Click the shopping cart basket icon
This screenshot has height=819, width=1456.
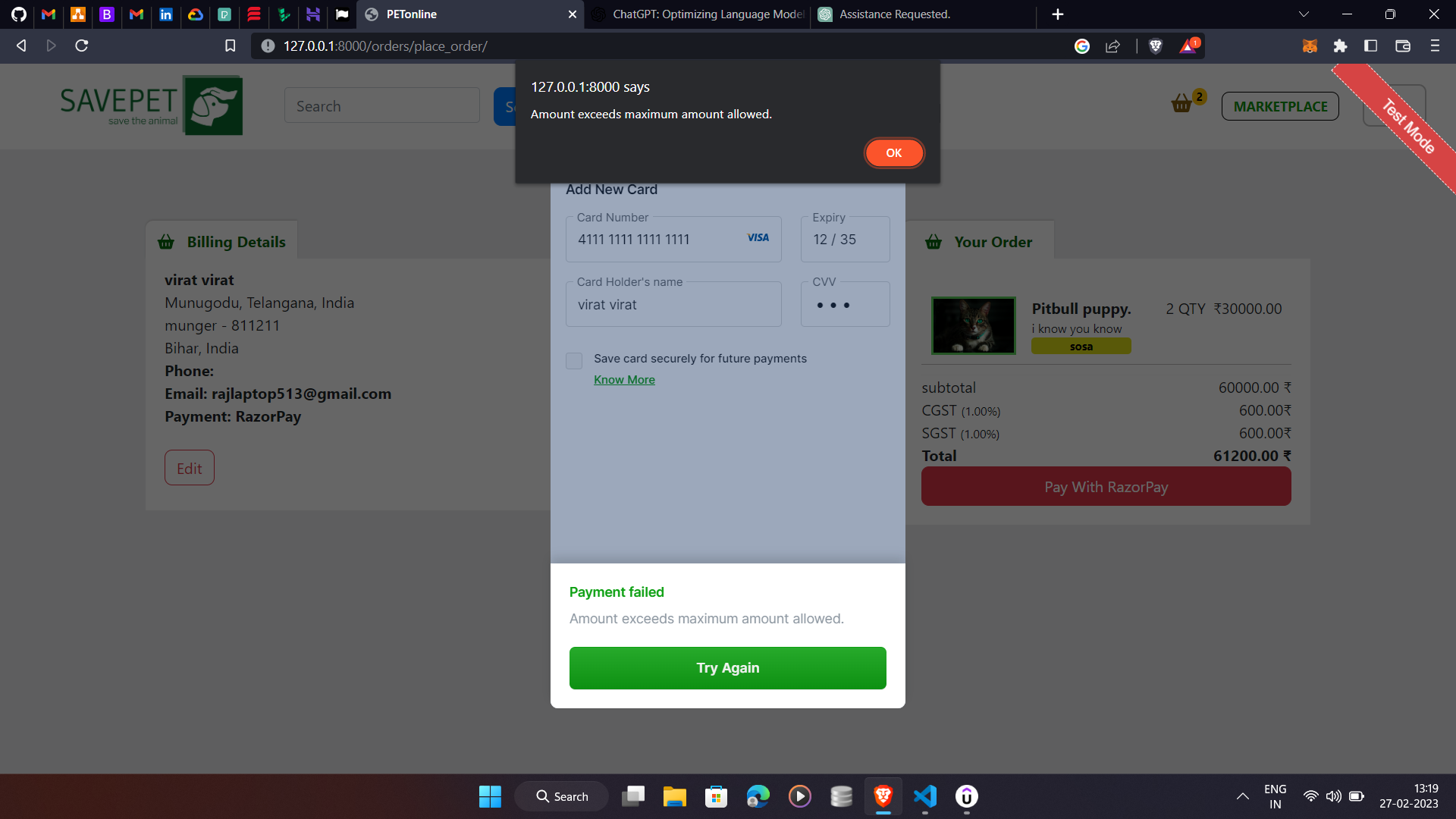coord(1181,104)
